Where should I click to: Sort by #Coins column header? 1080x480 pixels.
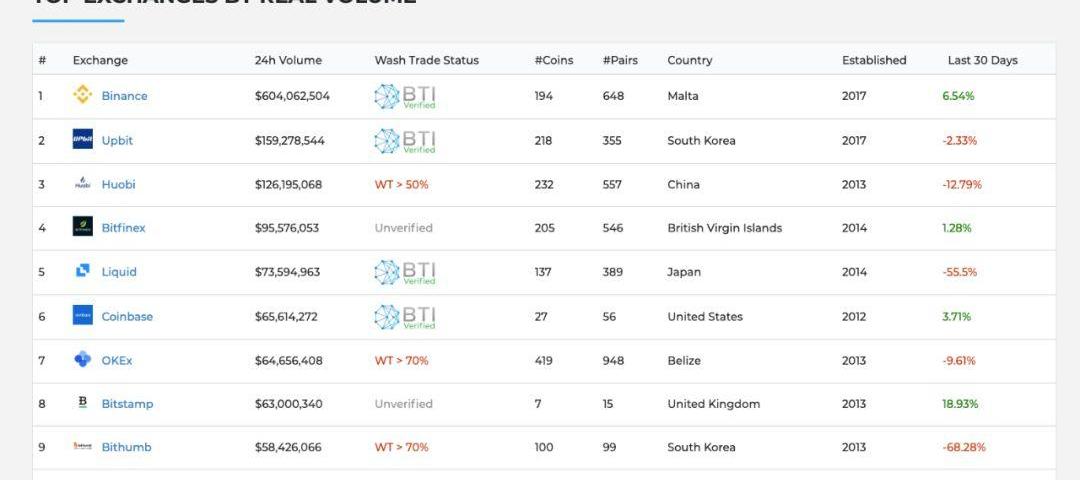[x=554, y=60]
